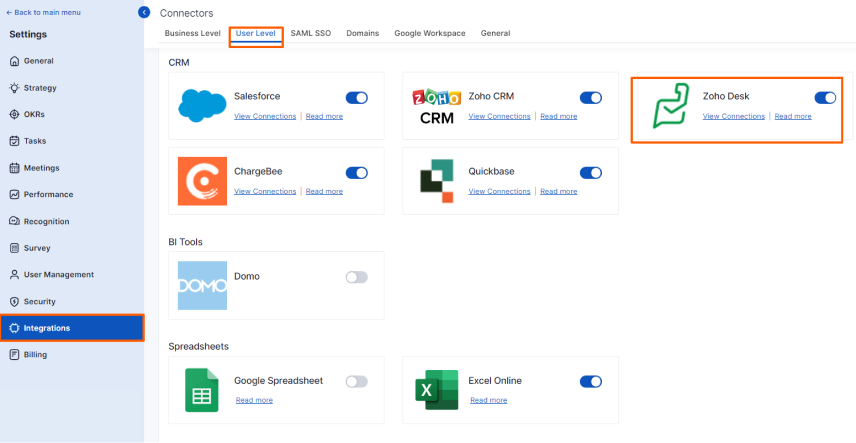
Task: View Connections for Quickbase
Action: click(500, 192)
